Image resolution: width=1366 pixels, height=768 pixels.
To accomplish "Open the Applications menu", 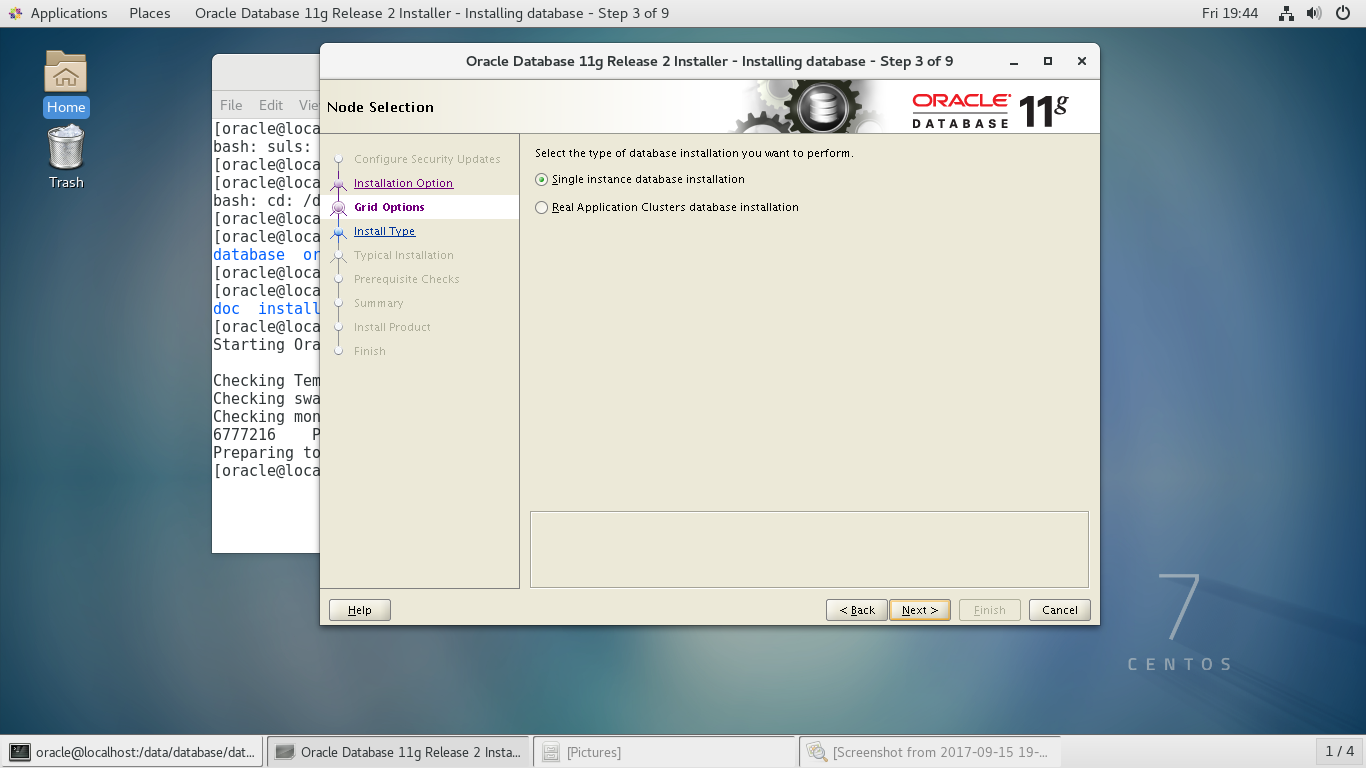I will click(58, 13).
